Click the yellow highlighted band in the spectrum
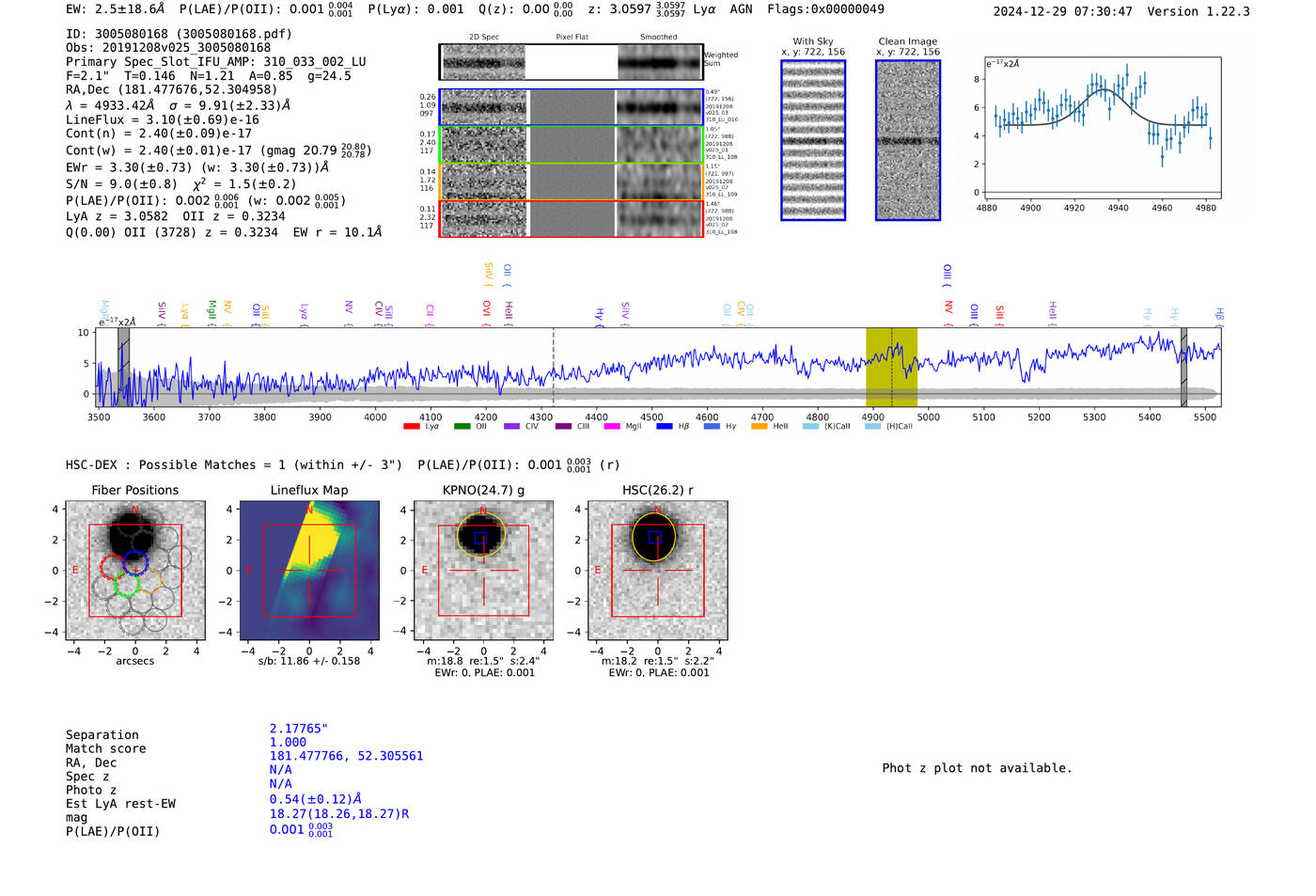Viewport: 1316px width, 896px height. point(891,367)
